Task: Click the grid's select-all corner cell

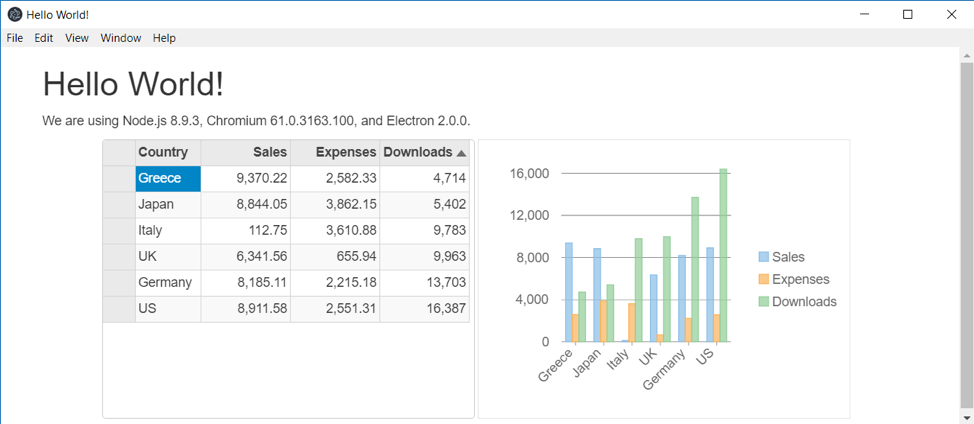Action: (x=119, y=153)
